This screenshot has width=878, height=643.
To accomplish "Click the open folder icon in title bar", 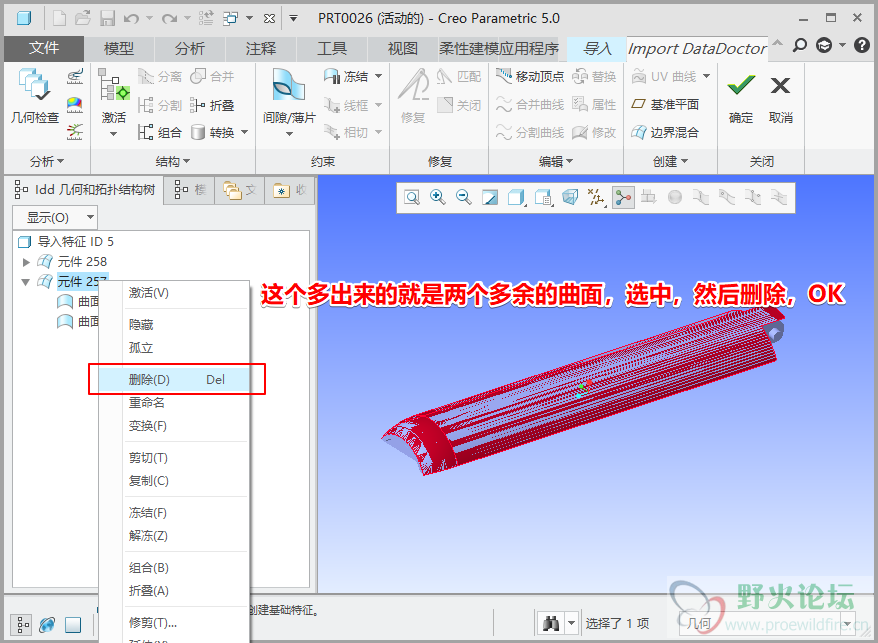I will coord(83,18).
